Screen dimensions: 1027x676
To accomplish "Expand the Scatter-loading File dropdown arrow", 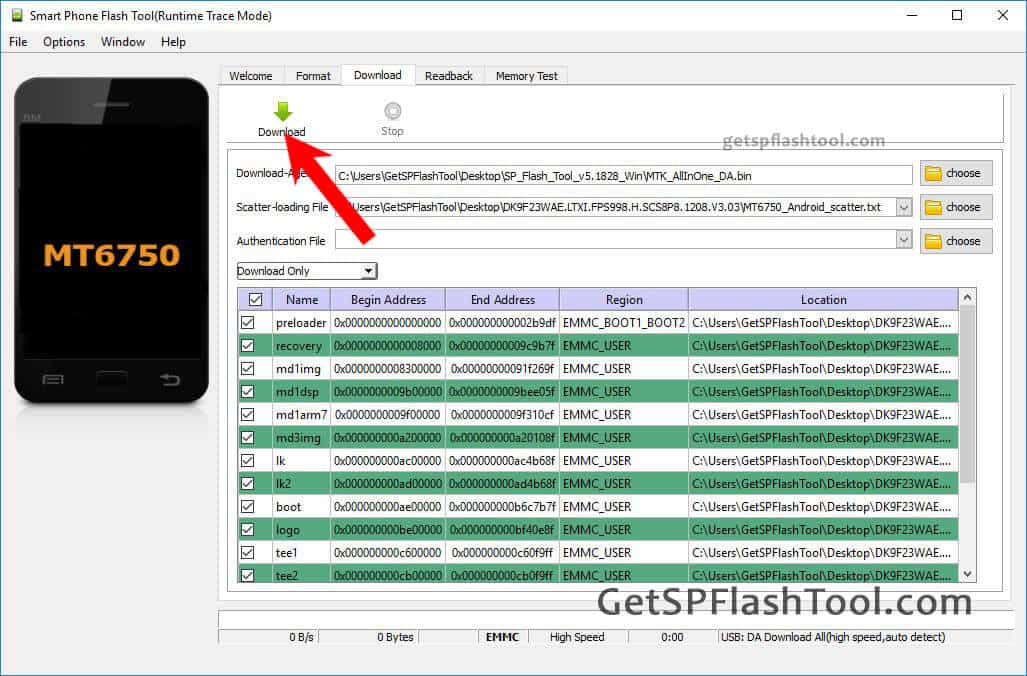I will (904, 207).
